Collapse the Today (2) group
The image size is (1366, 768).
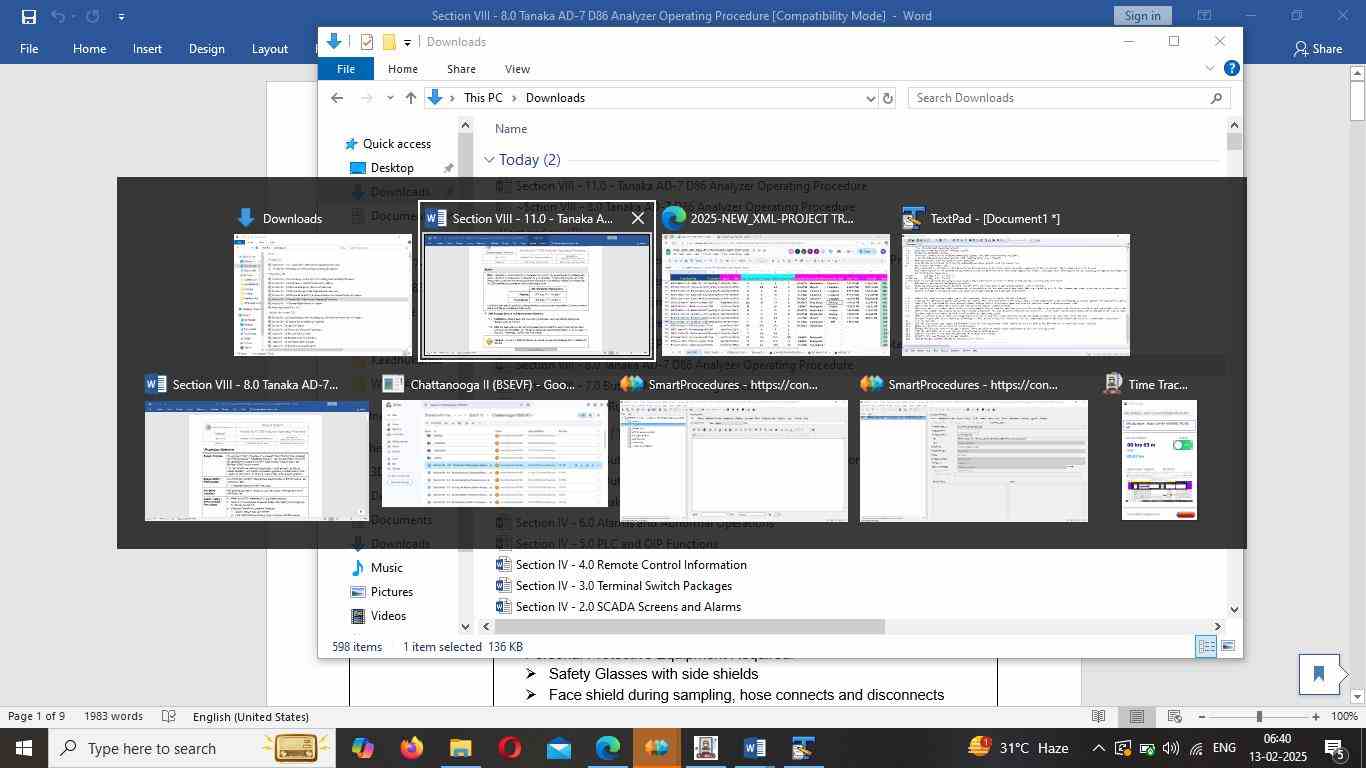point(489,160)
